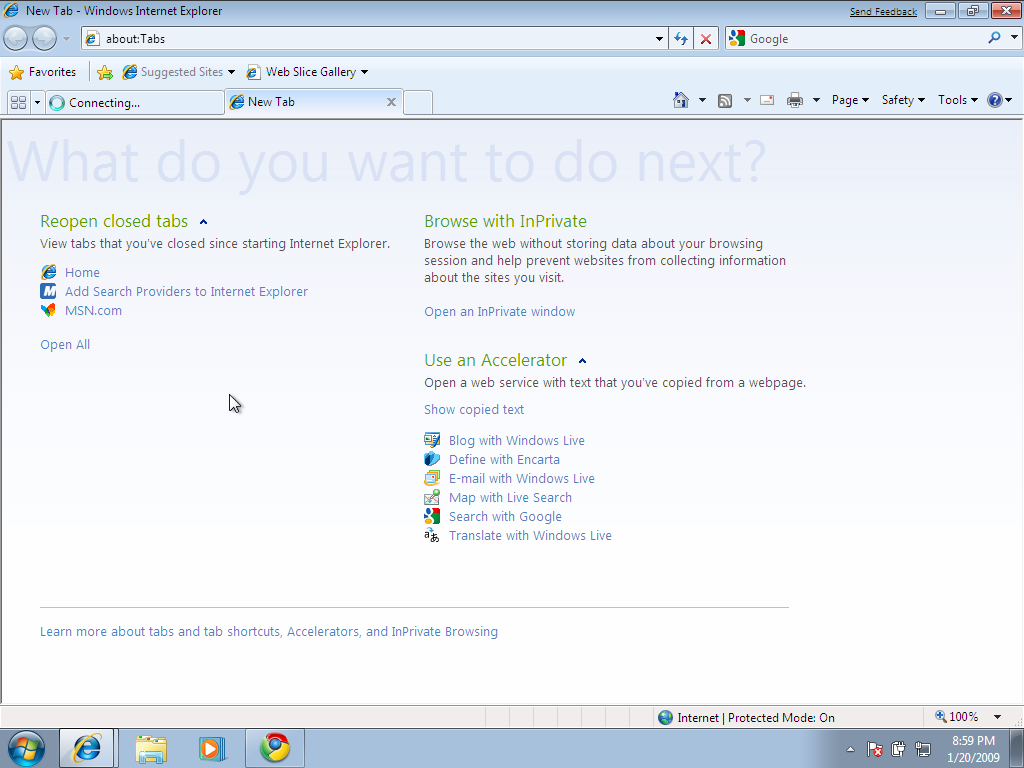Click the Read Mail icon
Image resolution: width=1024 pixels, height=768 pixels.
(x=767, y=100)
